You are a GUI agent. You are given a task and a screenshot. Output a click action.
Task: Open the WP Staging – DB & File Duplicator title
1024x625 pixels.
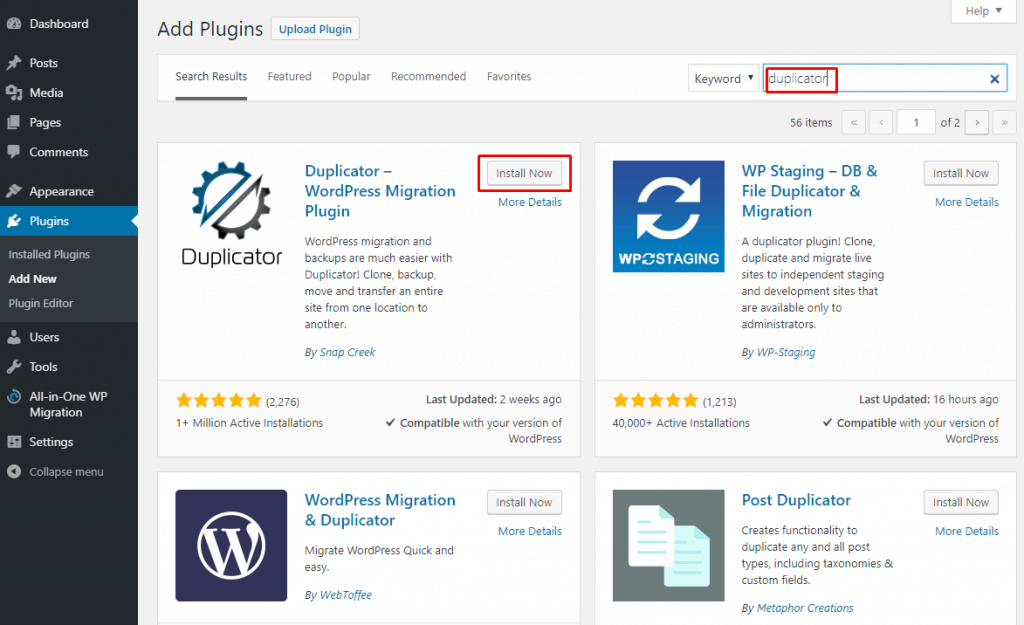coord(810,191)
